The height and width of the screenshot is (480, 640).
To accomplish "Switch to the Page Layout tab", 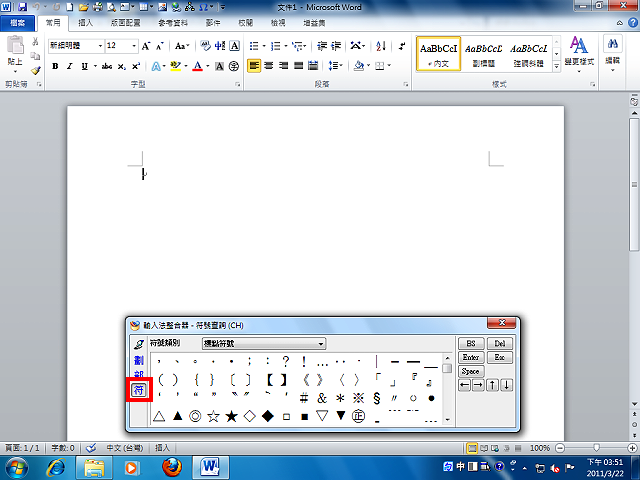I will (126, 23).
